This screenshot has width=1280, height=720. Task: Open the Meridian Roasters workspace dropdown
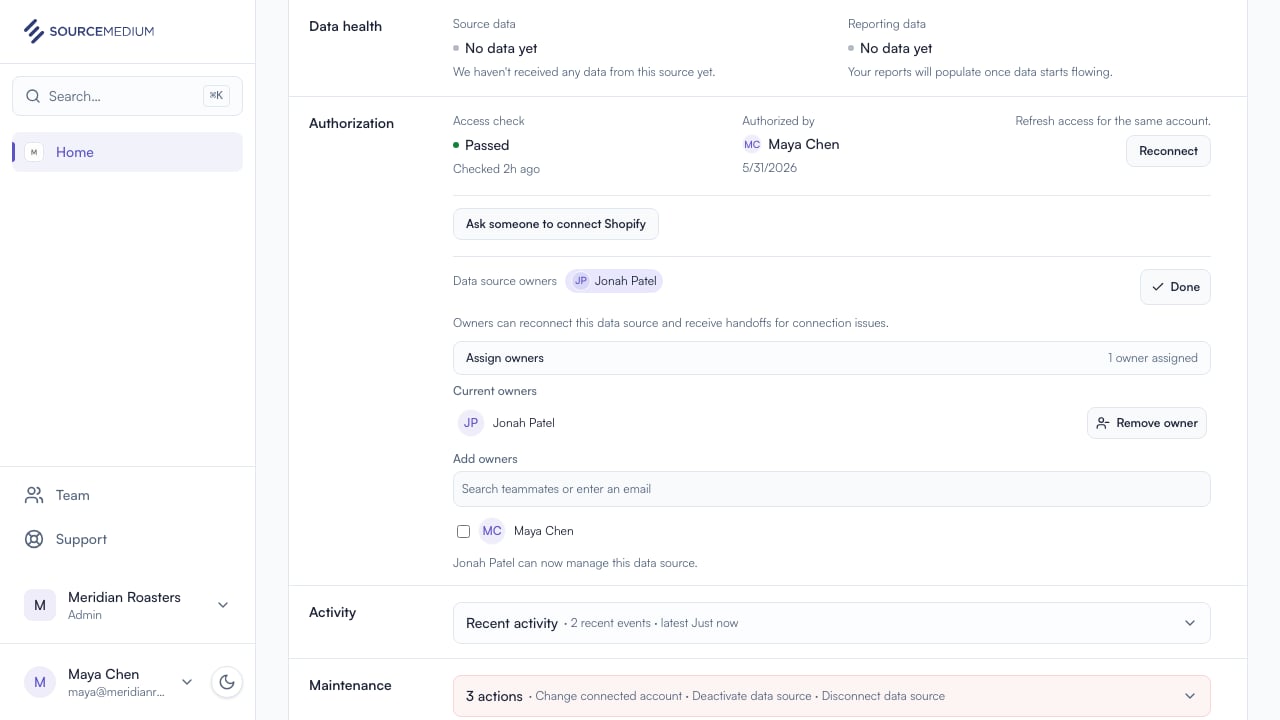pos(223,605)
